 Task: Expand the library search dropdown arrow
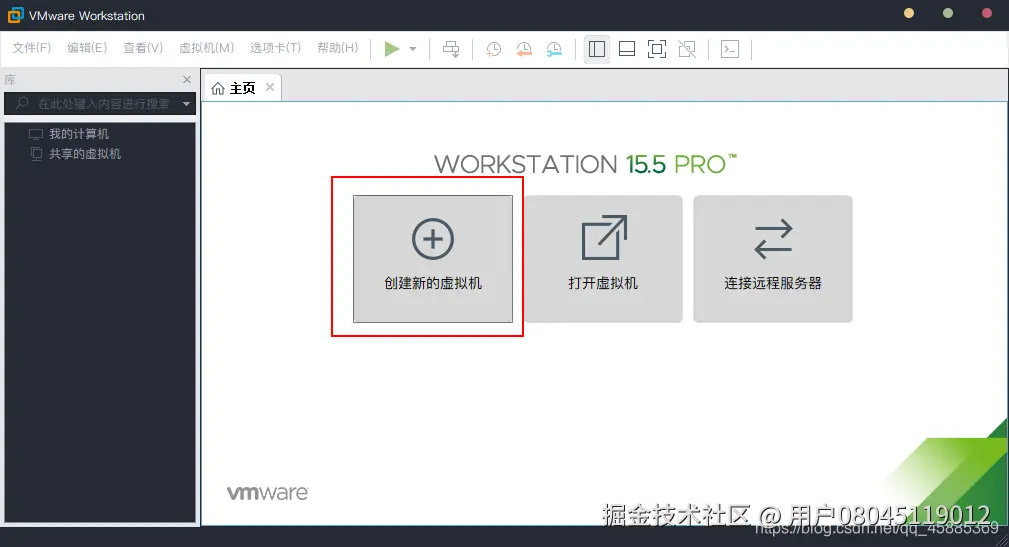click(x=187, y=104)
